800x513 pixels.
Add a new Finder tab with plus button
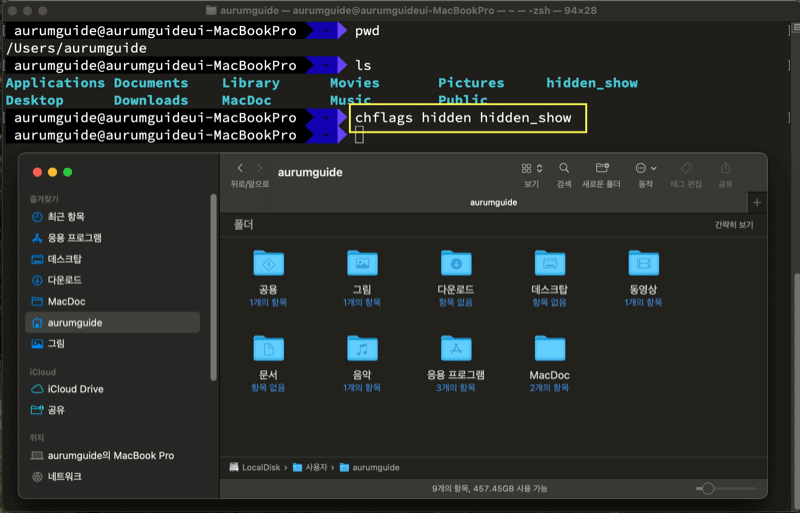(x=757, y=203)
